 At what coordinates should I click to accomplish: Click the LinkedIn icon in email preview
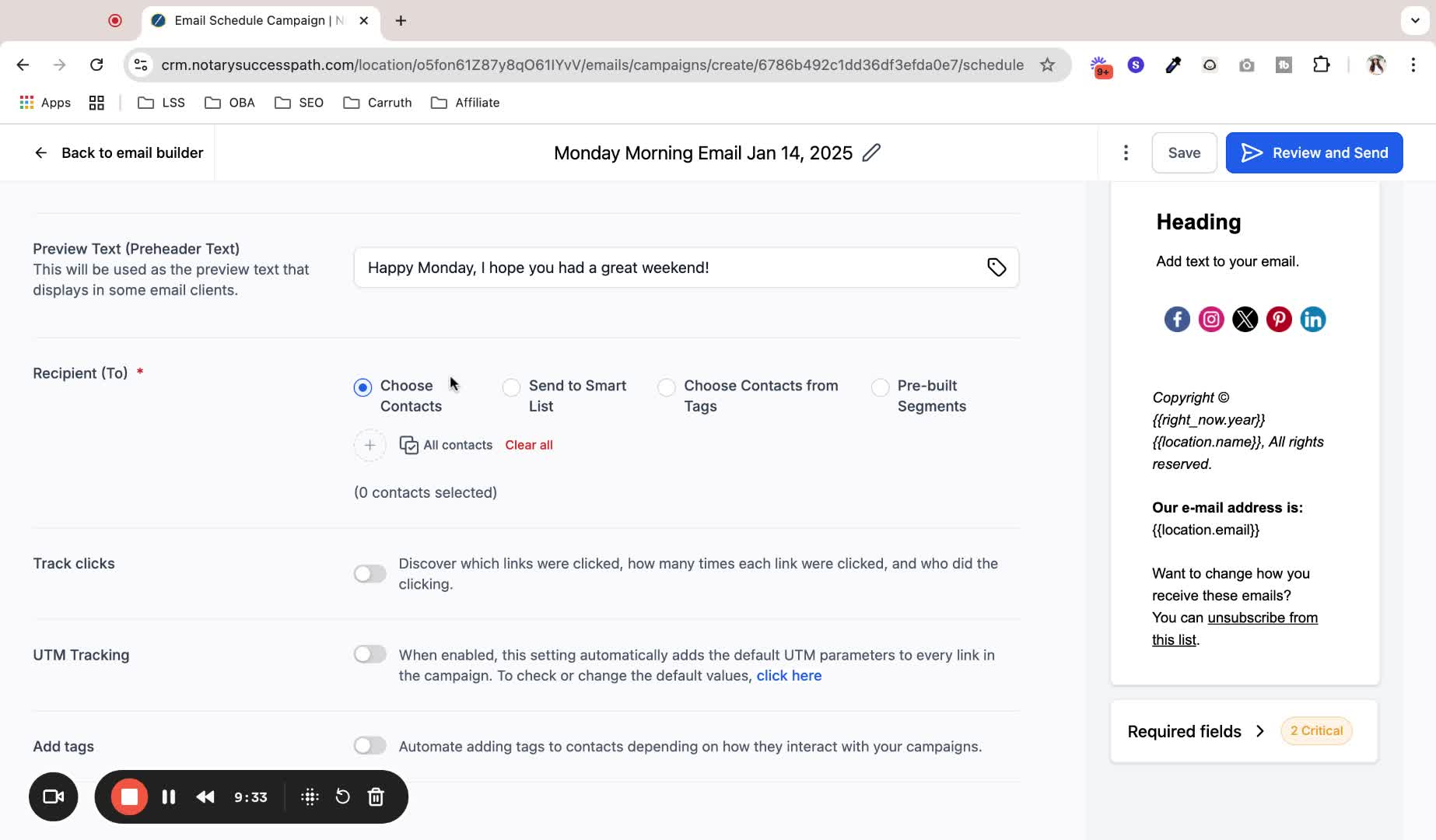coord(1313,319)
